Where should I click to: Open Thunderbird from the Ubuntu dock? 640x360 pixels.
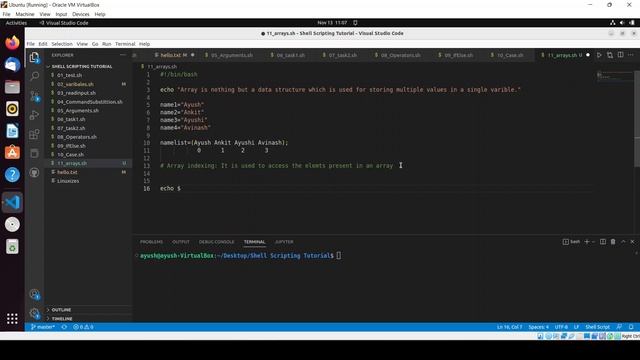coord(12,64)
